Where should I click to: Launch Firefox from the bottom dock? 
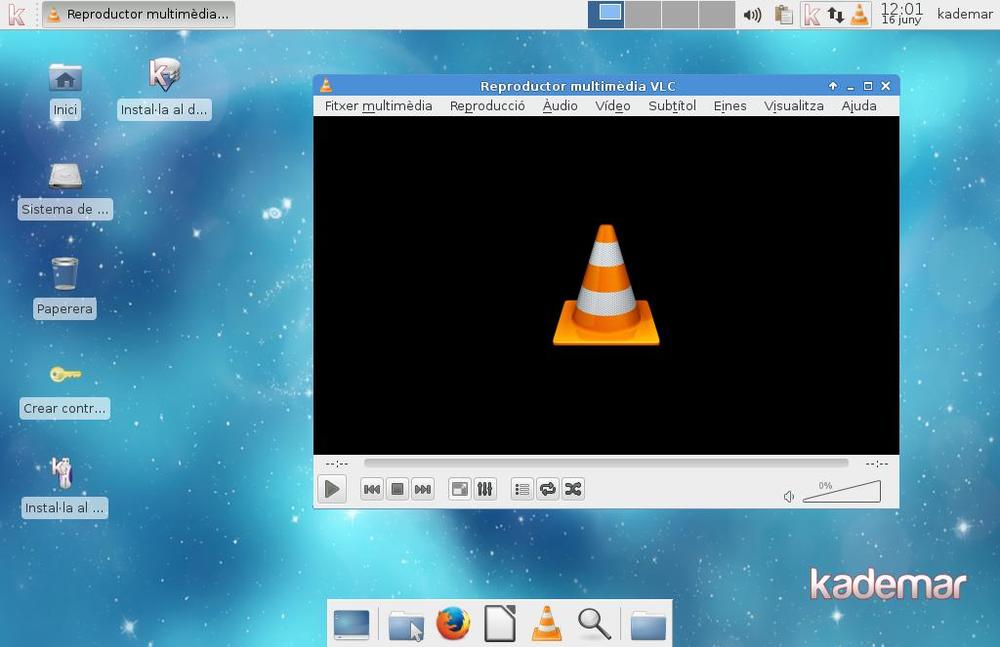tap(453, 624)
